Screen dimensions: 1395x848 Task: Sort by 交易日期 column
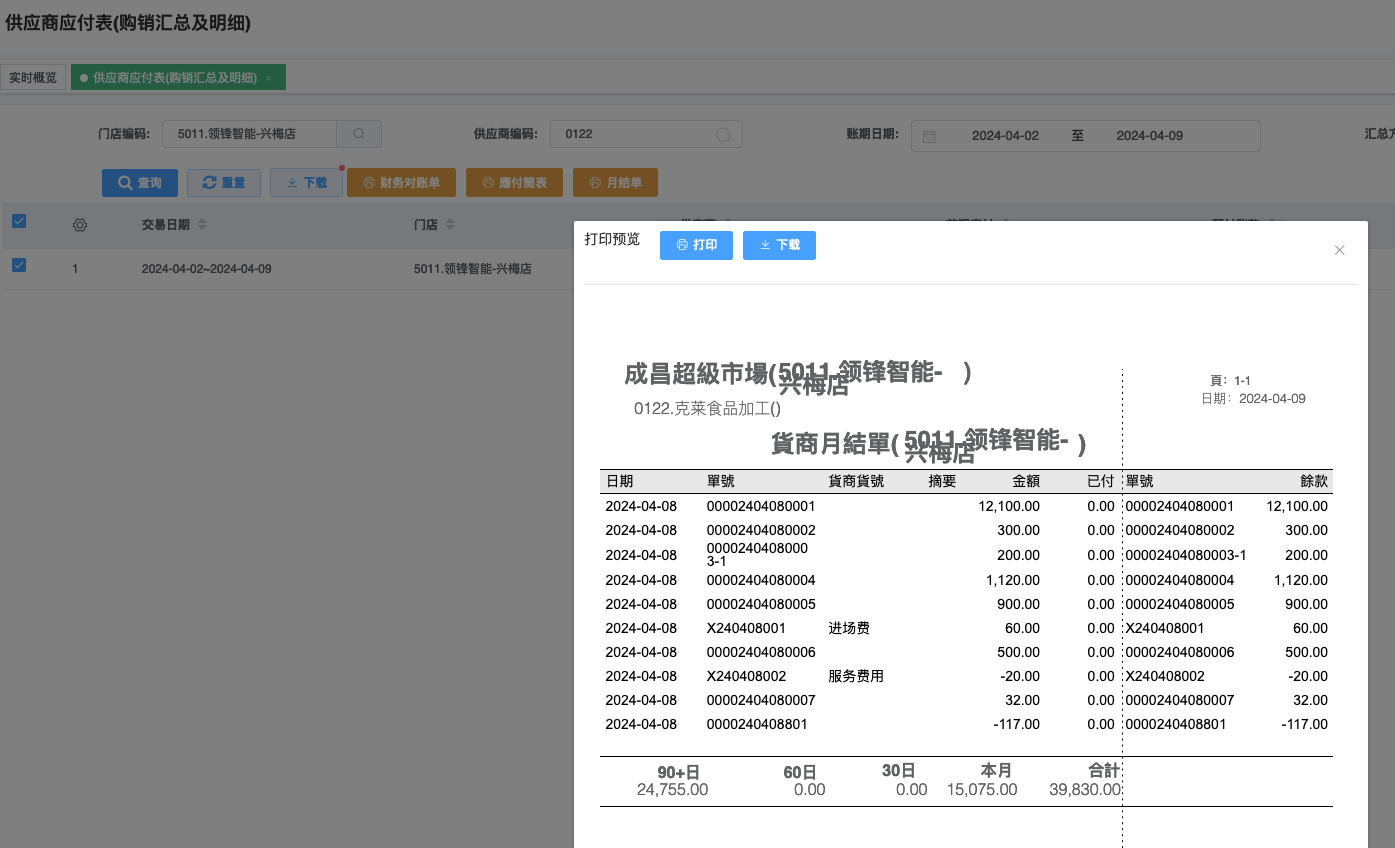point(202,225)
